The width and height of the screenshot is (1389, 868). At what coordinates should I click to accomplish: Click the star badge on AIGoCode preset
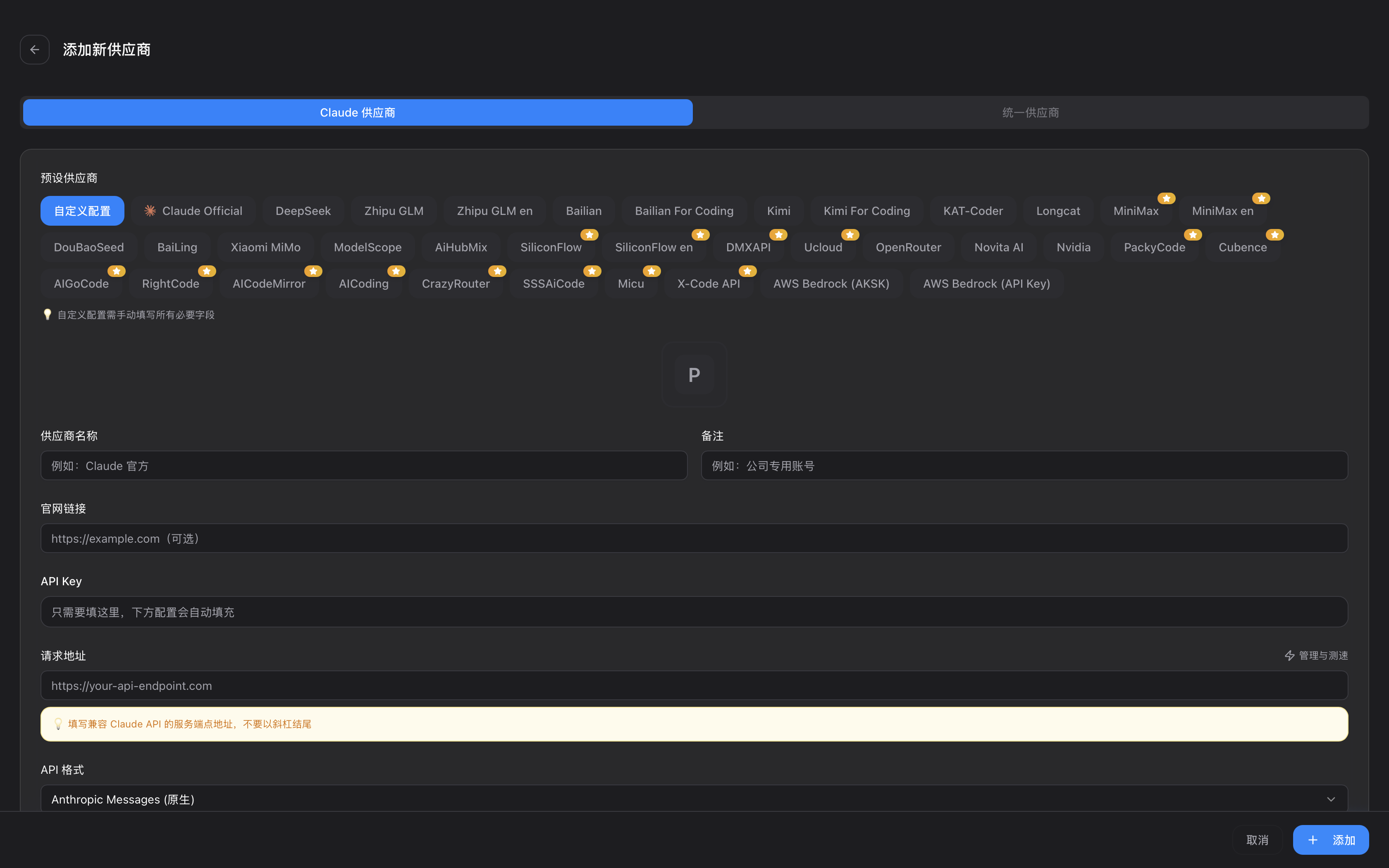[x=117, y=271]
